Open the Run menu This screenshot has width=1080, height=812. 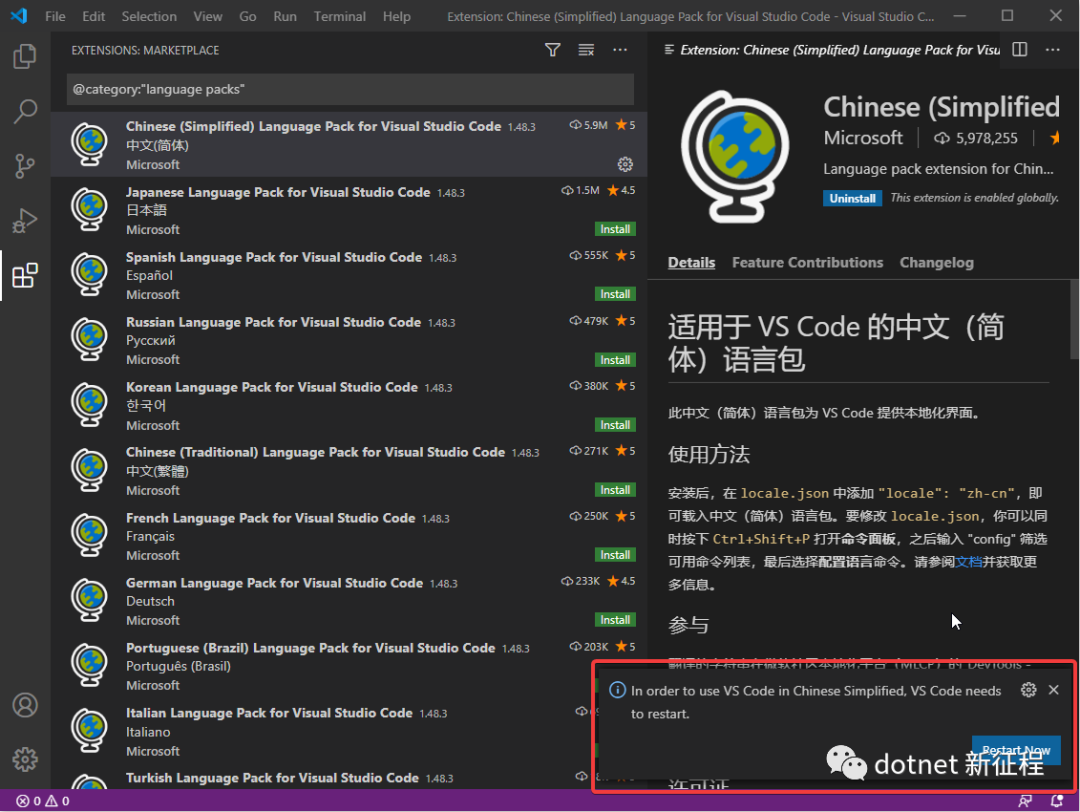coord(285,17)
